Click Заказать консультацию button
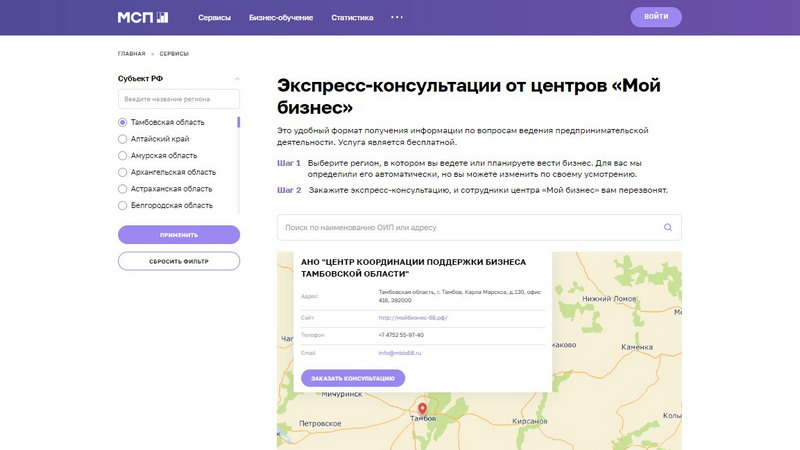Viewport: 800px width, 450px height. point(353,378)
